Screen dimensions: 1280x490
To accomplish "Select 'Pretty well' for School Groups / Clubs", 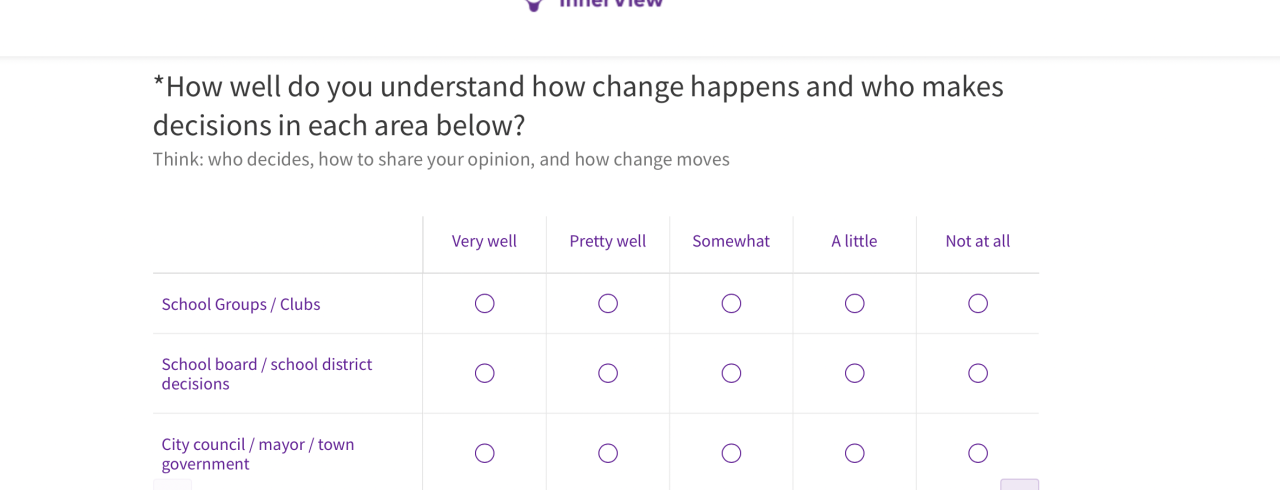I will 608,304.
